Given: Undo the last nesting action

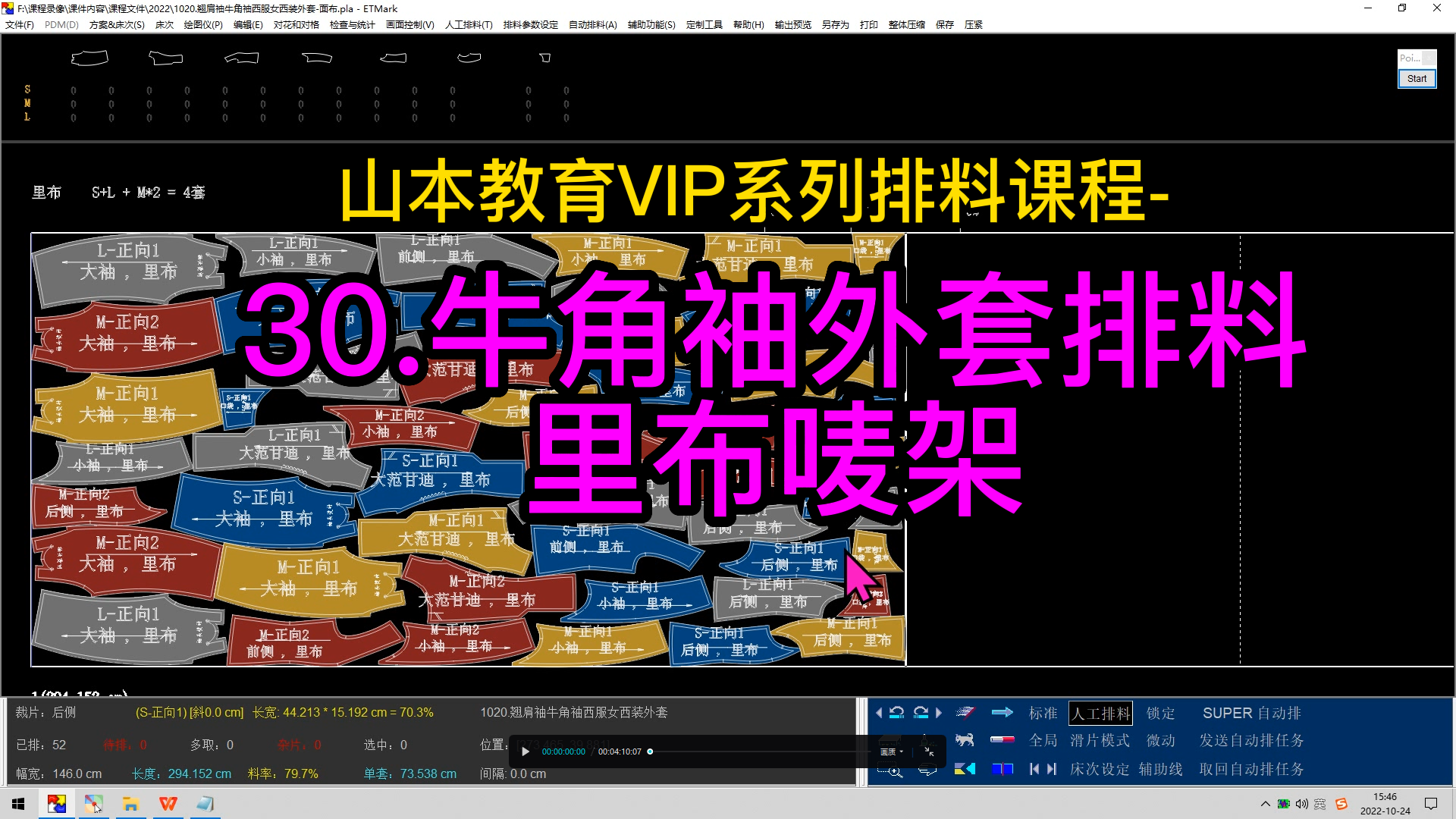Looking at the screenshot, I should (x=896, y=711).
